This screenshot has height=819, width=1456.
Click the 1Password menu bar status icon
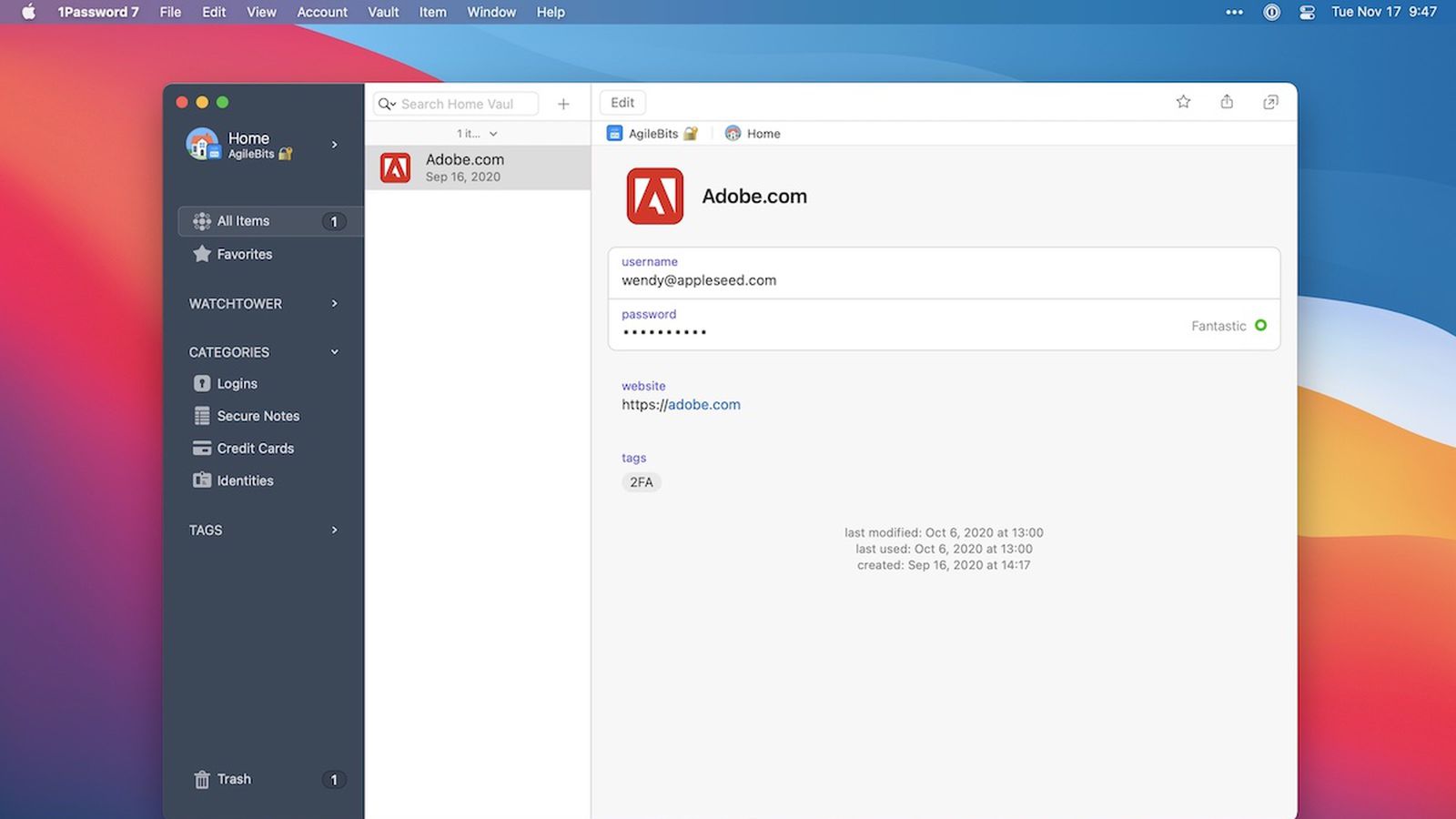[x=1272, y=12]
